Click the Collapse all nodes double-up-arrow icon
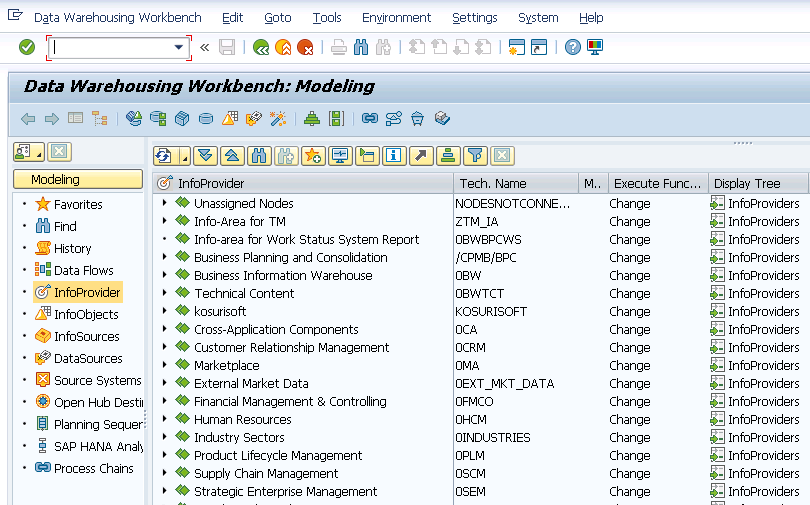Viewport: 810px width, 505px height. tap(232, 155)
